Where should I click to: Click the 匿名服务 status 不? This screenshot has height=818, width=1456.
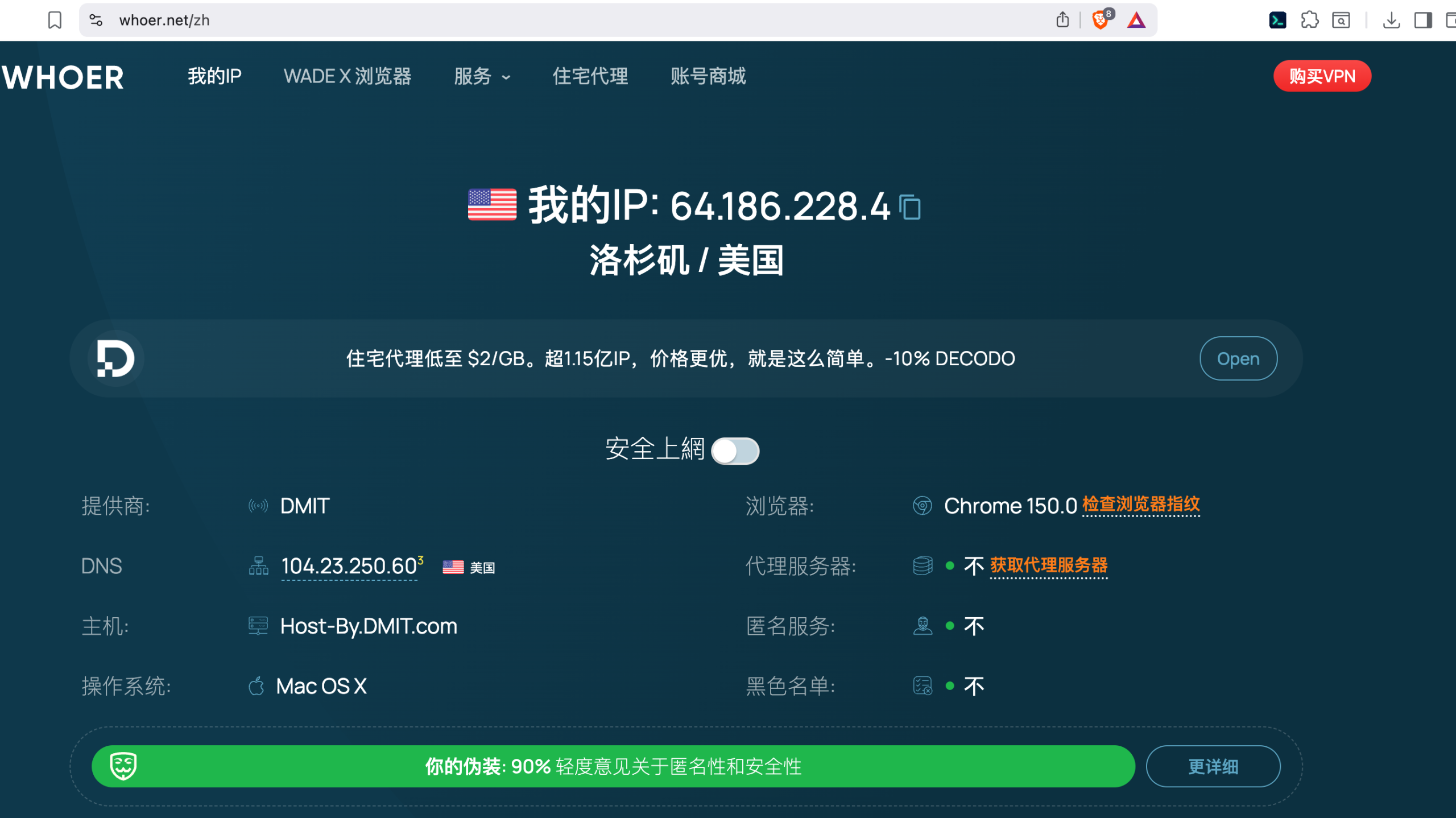pos(974,626)
